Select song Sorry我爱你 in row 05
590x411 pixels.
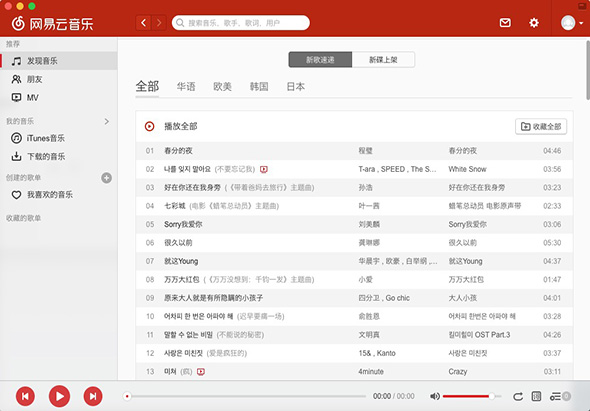coord(183,225)
